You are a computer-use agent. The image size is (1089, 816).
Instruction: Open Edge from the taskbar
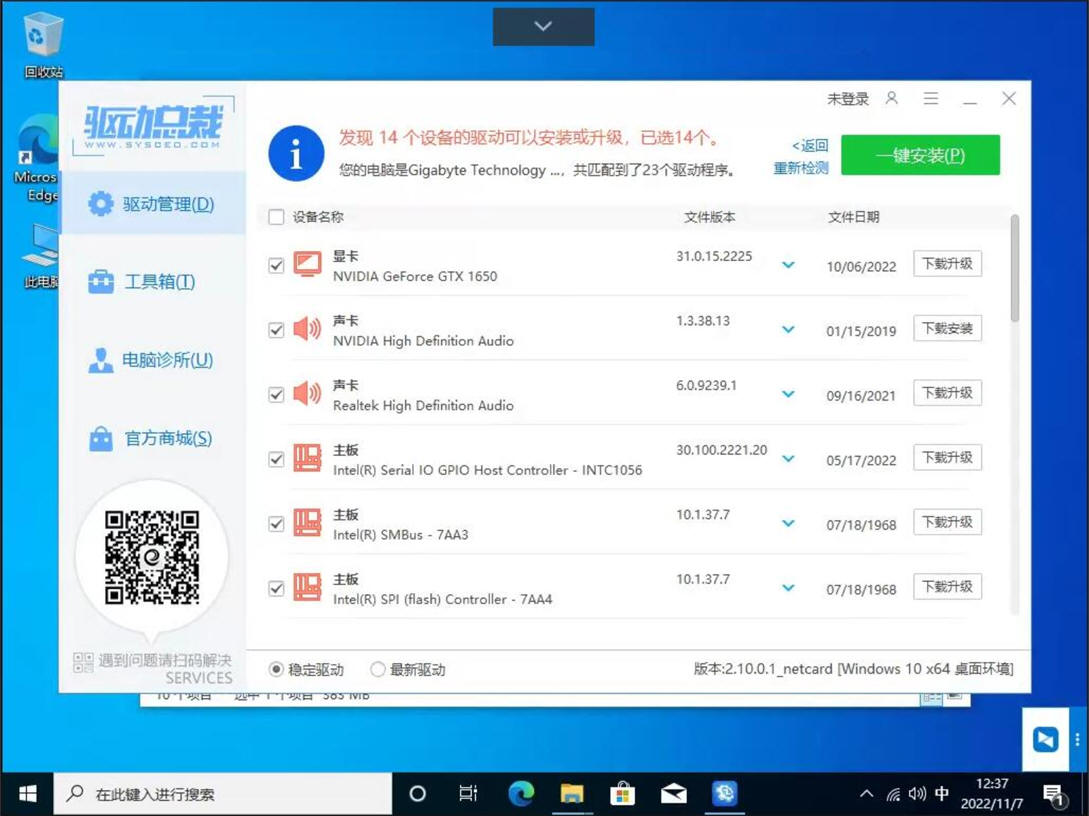coord(521,794)
